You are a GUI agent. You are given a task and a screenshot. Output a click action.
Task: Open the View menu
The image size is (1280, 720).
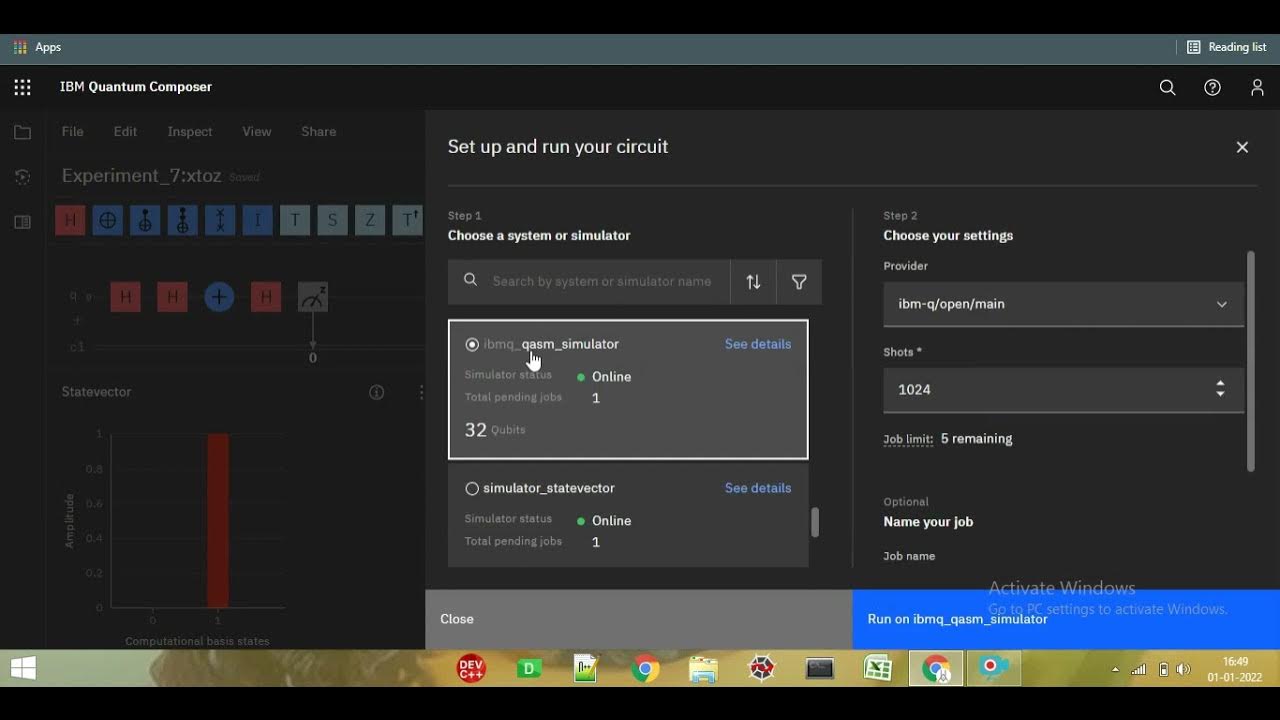257,132
